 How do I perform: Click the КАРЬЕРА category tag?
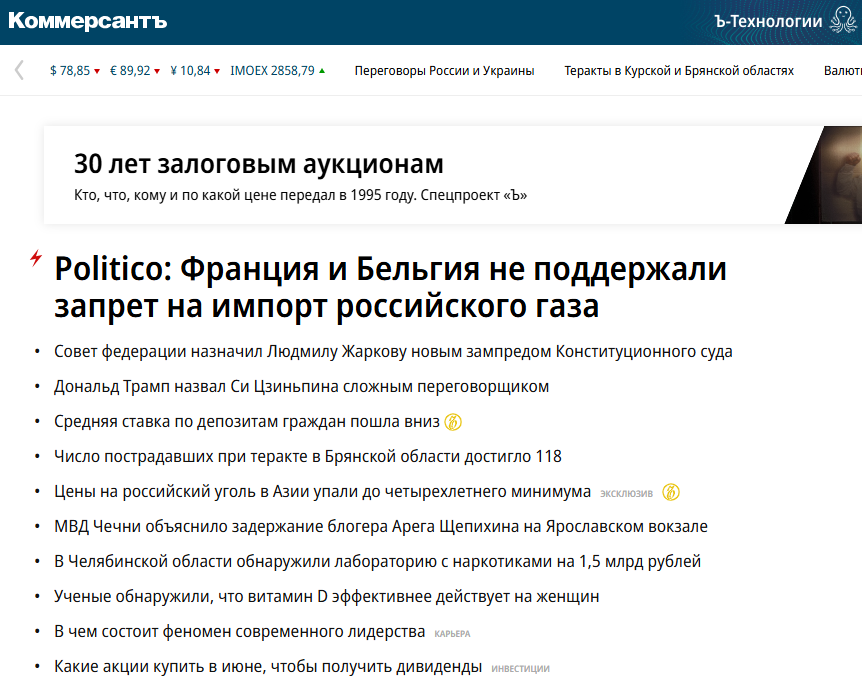(452, 633)
